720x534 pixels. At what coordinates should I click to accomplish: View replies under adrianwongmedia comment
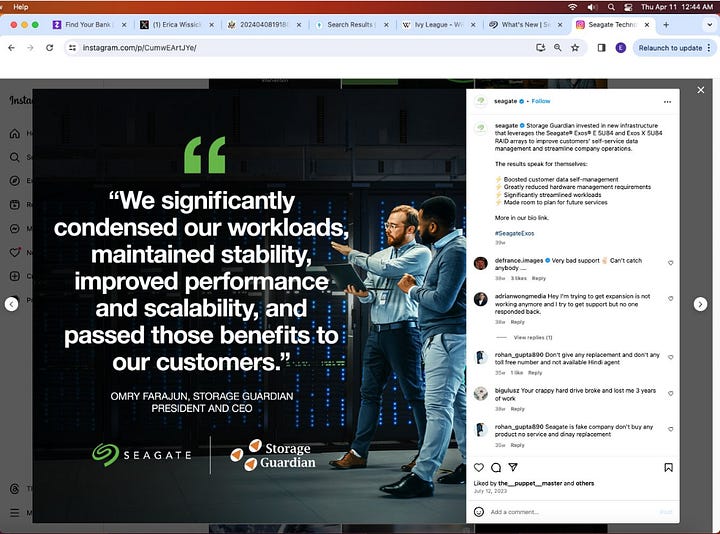coord(533,337)
